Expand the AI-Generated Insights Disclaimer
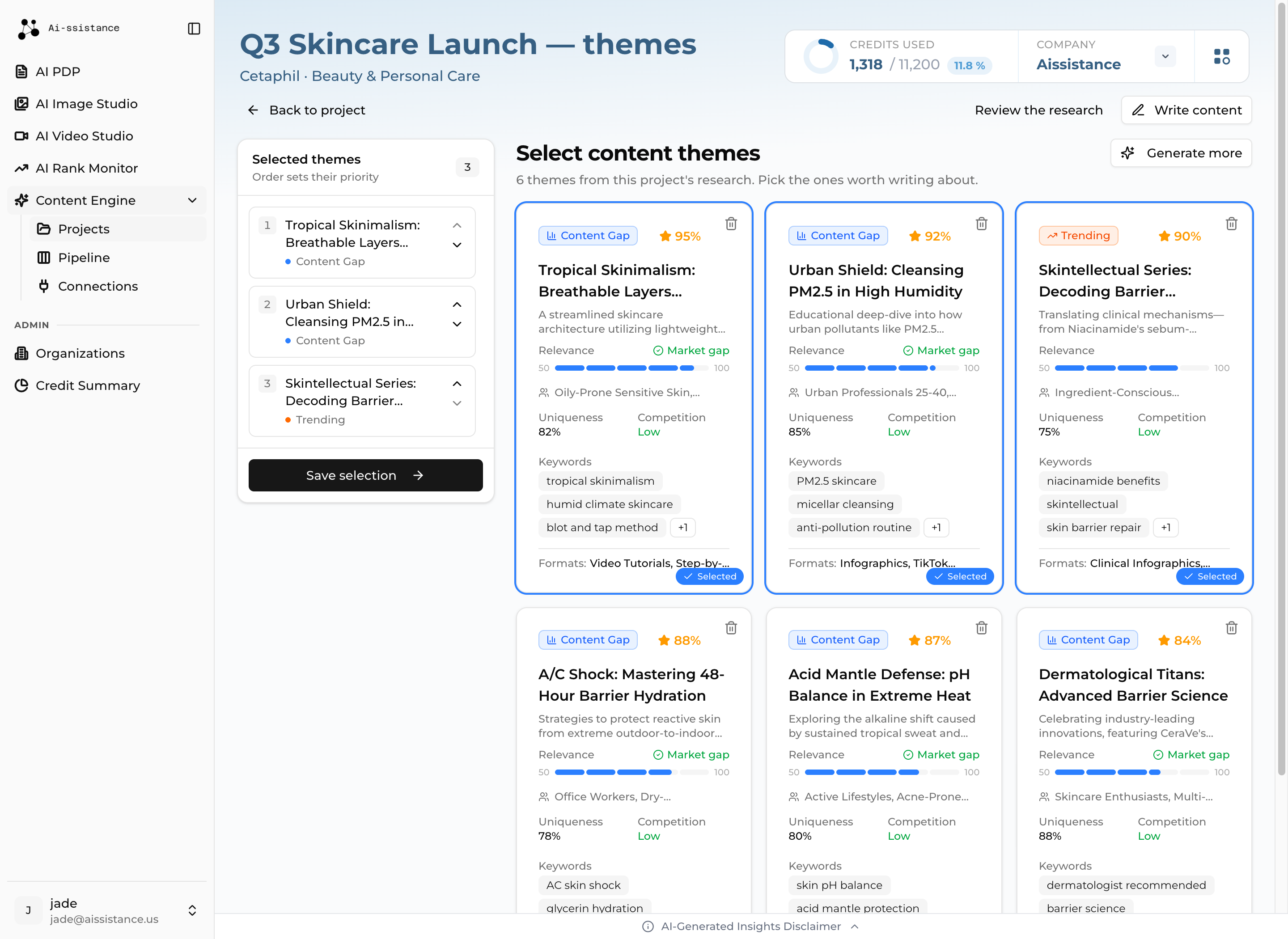The height and width of the screenshot is (939, 1288). click(x=750, y=926)
